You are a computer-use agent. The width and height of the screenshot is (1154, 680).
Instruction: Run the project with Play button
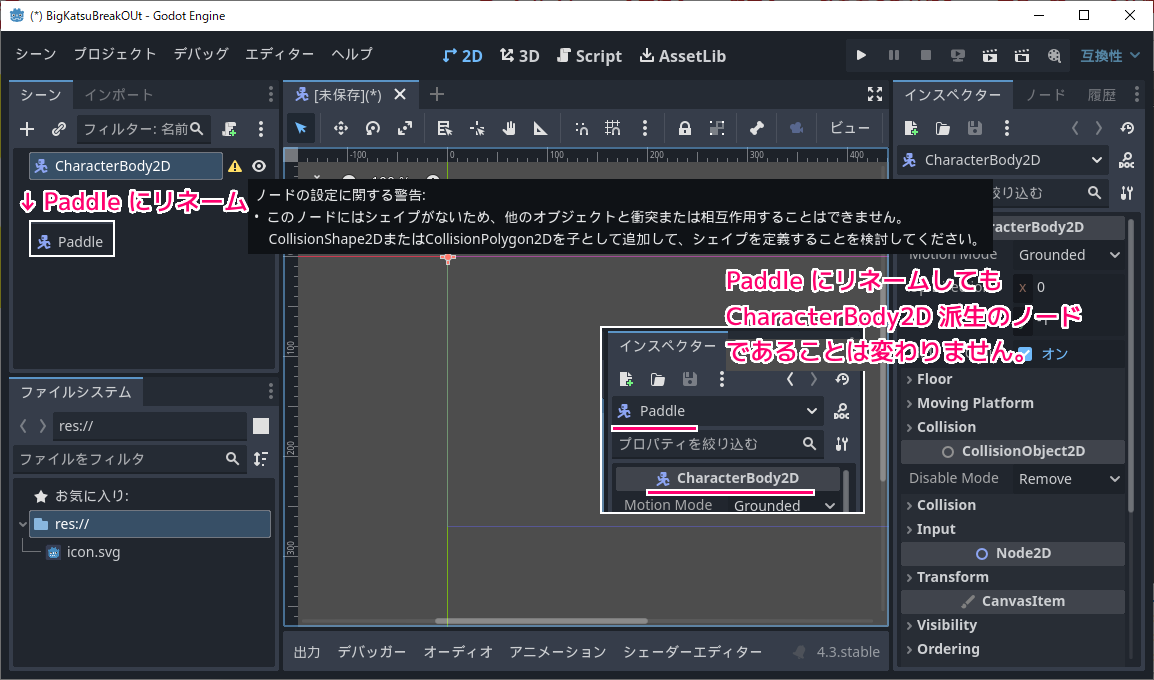tap(861, 55)
